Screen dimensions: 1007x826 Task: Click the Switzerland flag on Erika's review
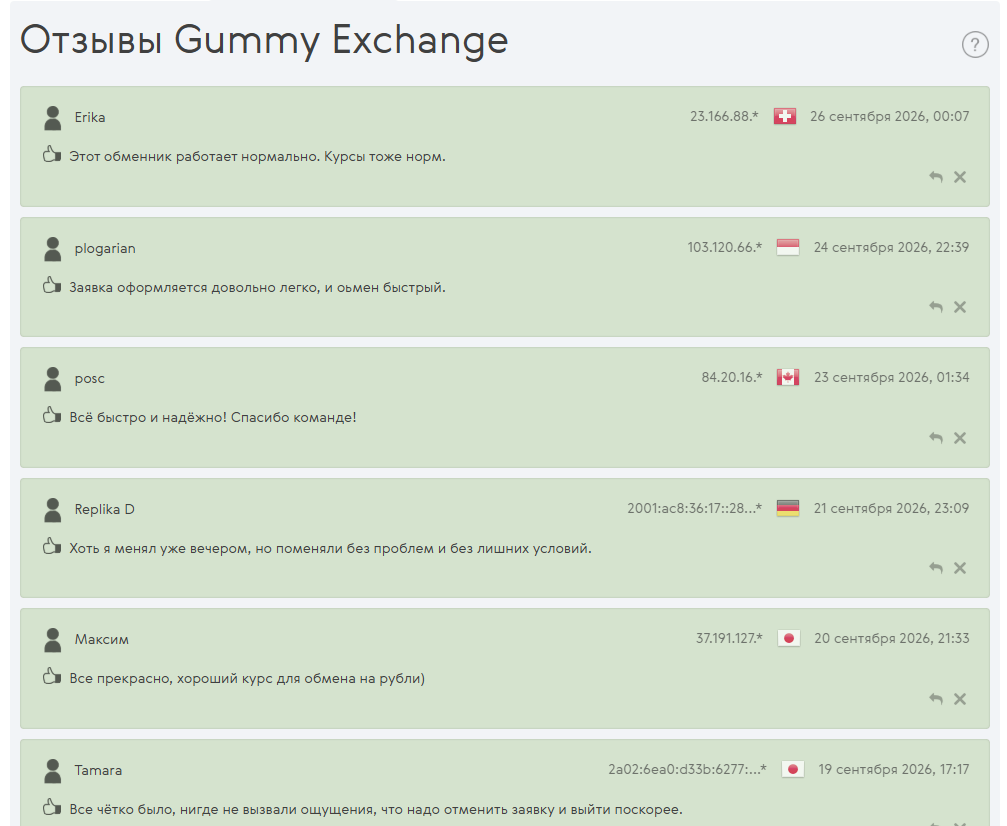(x=785, y=116)
